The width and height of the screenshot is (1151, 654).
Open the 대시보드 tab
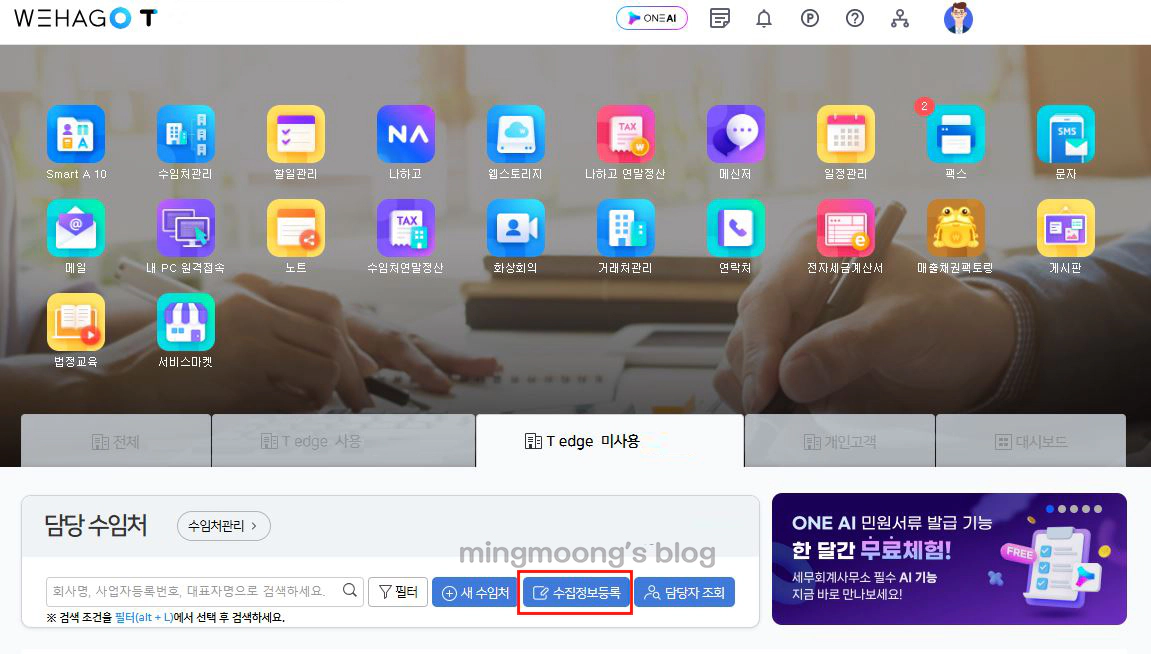click(1031, 440)
